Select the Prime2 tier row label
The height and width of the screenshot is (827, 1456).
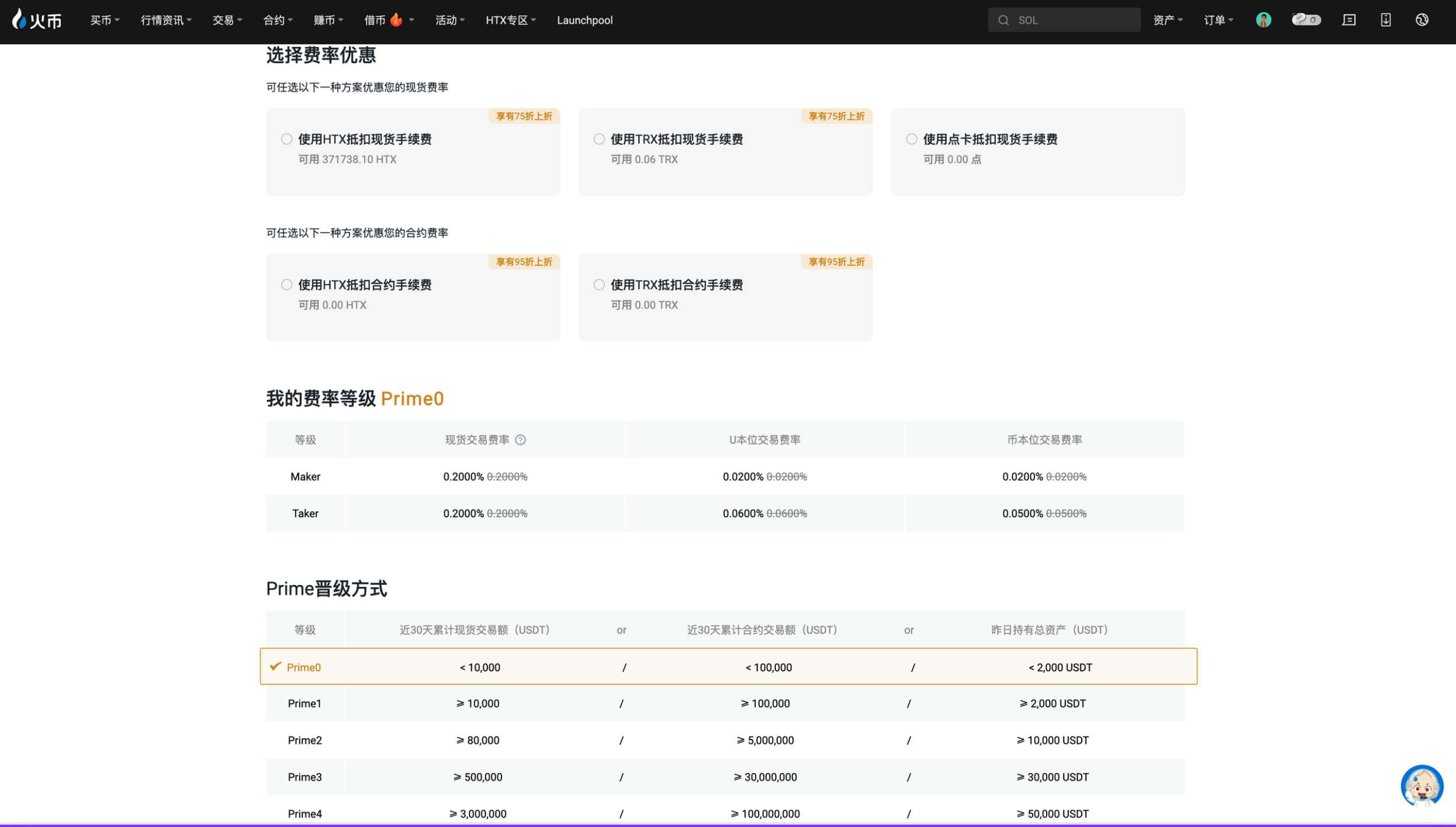click(305, 740)
